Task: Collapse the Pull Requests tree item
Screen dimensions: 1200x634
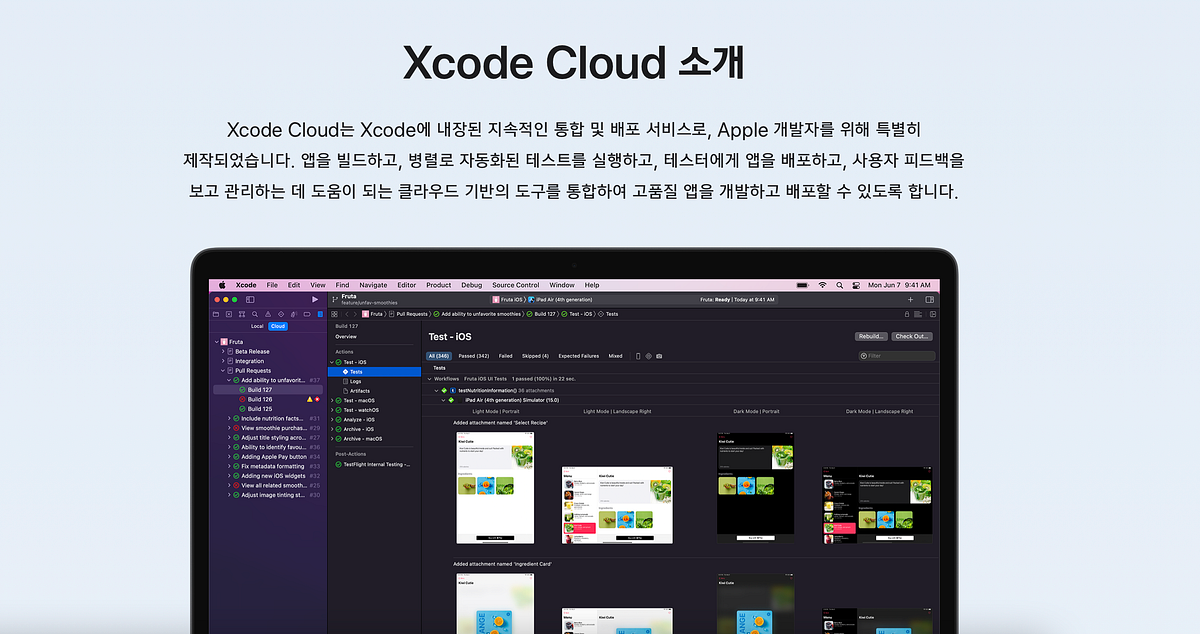Action: point(222,371)
